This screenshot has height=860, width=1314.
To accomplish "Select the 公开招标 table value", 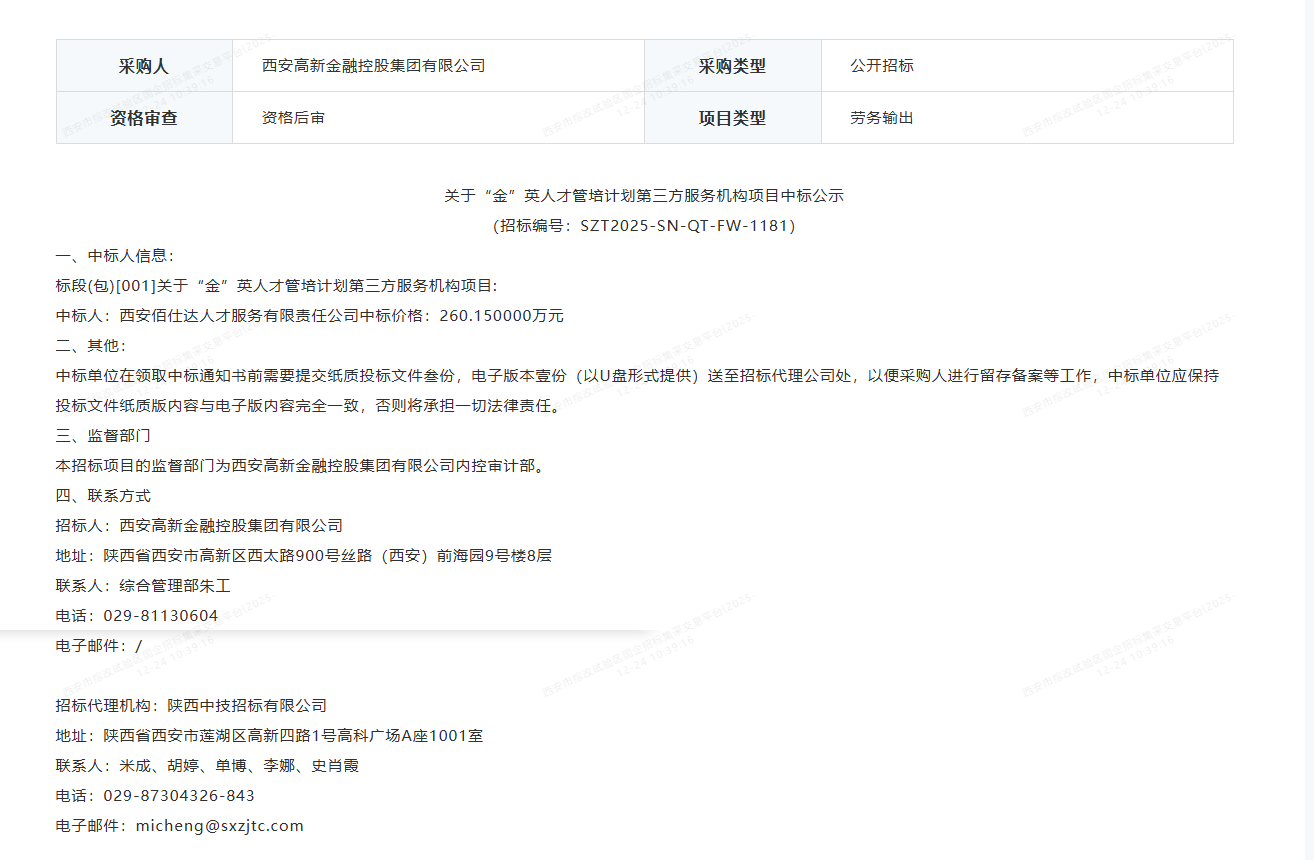I will click(882, 66).
